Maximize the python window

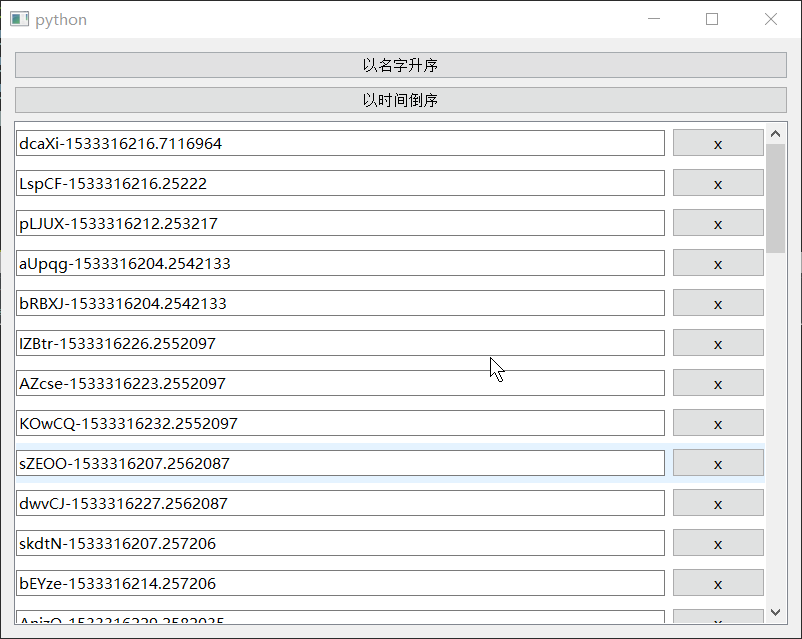(x=712, y=19)
